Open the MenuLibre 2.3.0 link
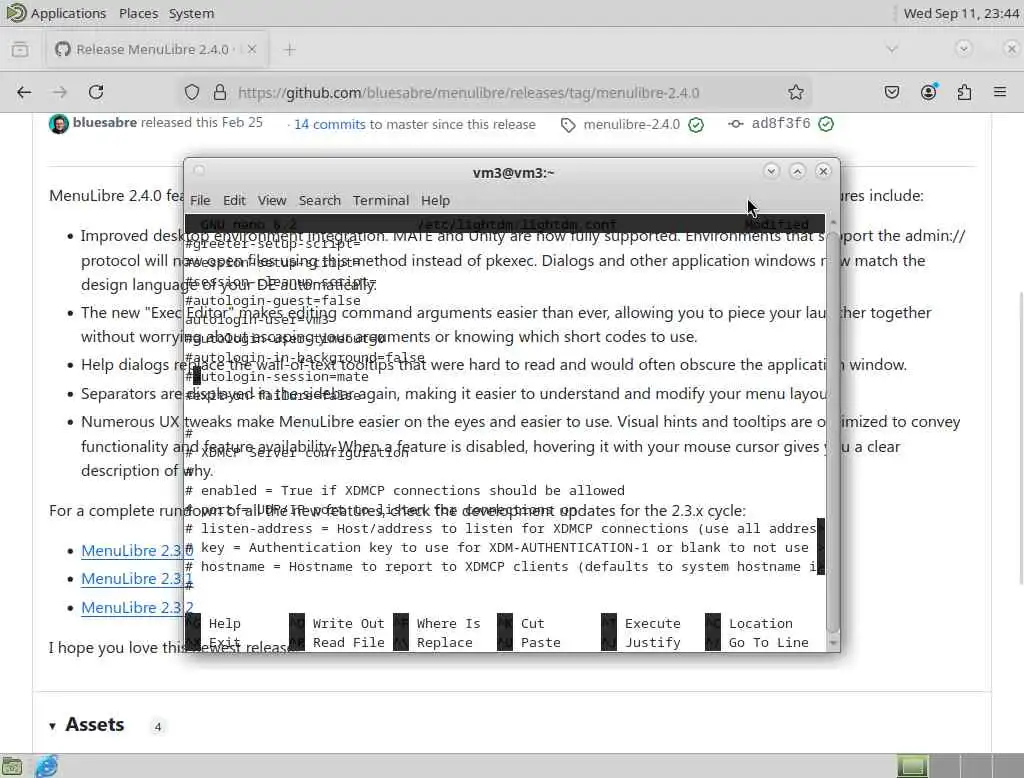The width and height of the screenshot is (1024, 778). [137, 551]
